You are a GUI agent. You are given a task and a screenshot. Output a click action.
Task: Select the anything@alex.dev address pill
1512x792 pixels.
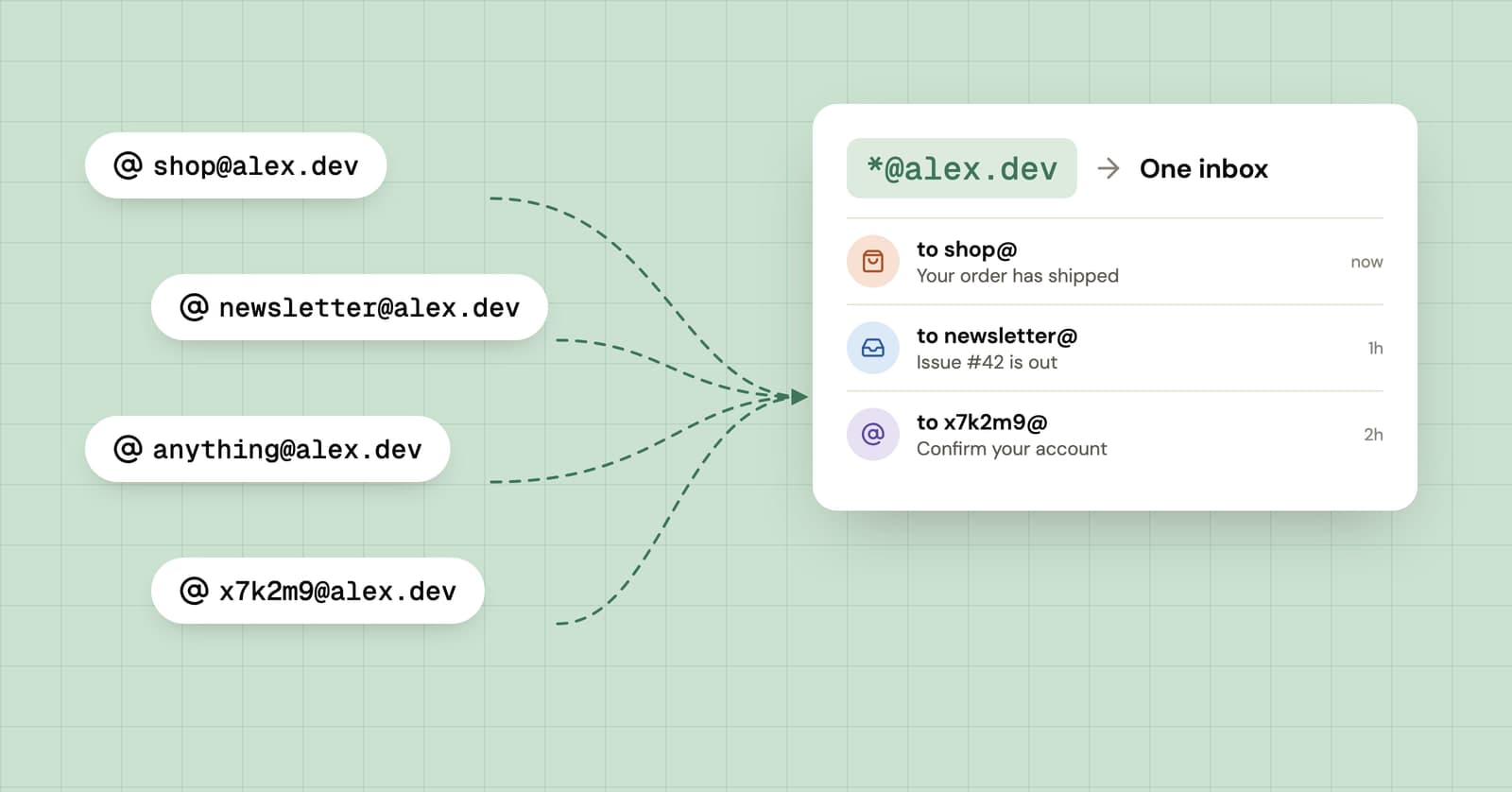(x=267, y=449)
